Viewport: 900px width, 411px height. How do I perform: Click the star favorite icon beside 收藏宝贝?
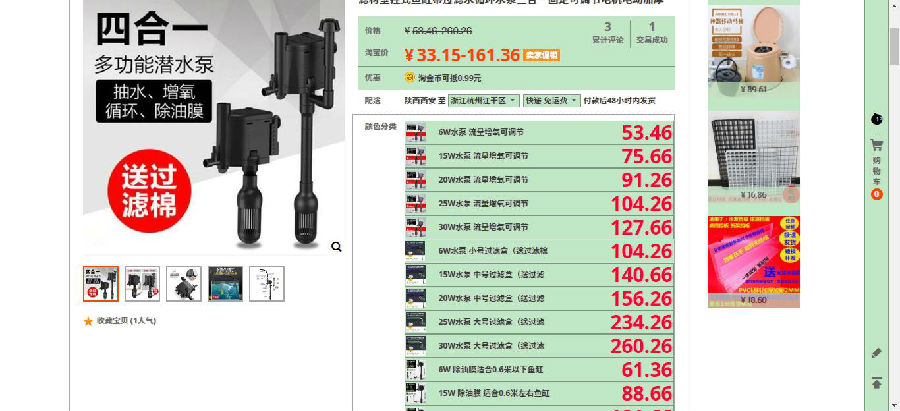pos(88,321)
